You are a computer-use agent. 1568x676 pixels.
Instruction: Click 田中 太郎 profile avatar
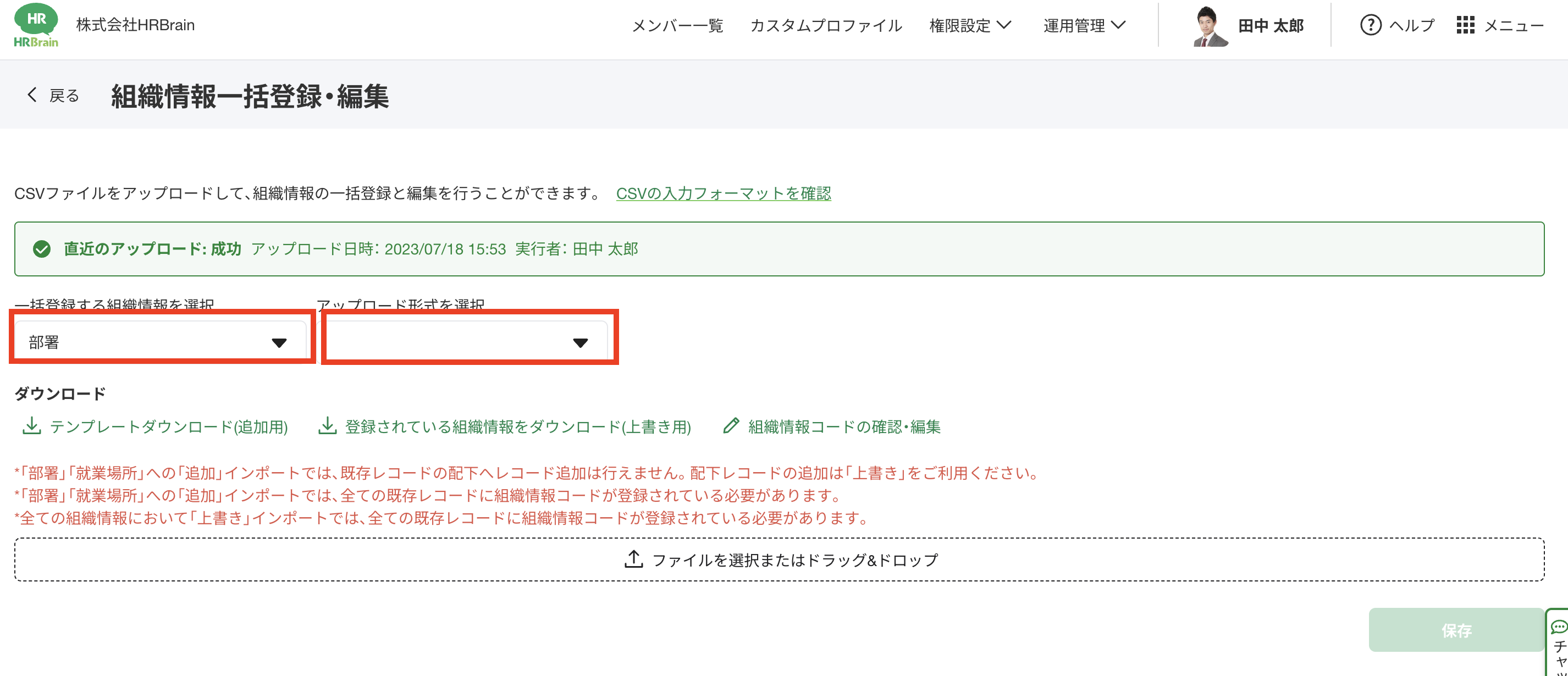[1210, 26]
